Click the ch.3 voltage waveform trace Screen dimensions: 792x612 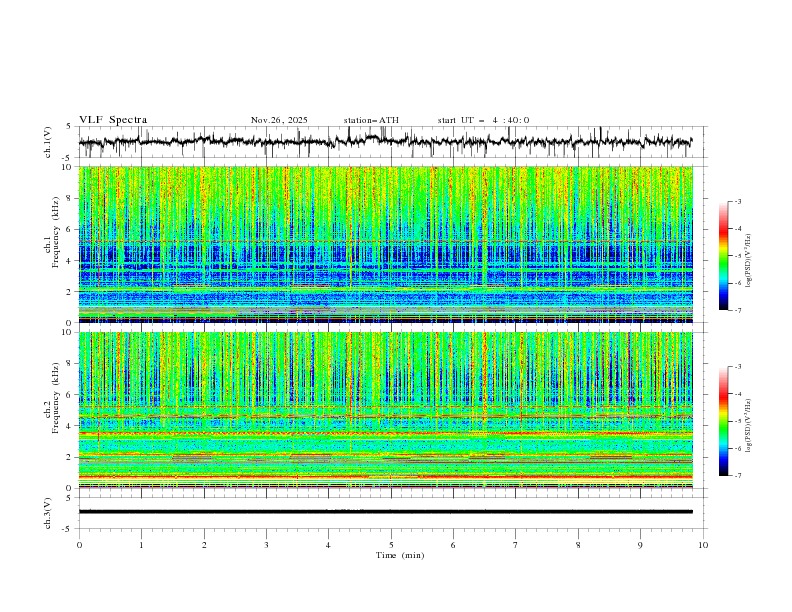click(x=385, y=512)
